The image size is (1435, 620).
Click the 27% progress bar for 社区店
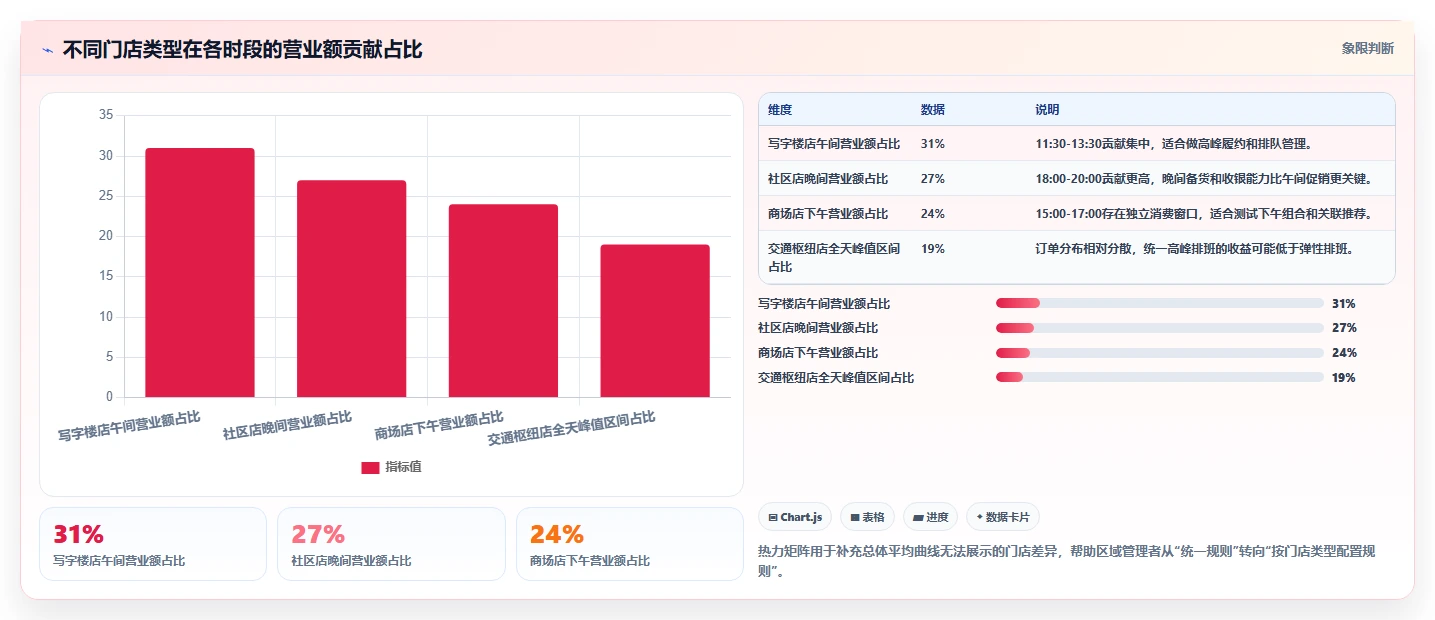coord(1160,328)
